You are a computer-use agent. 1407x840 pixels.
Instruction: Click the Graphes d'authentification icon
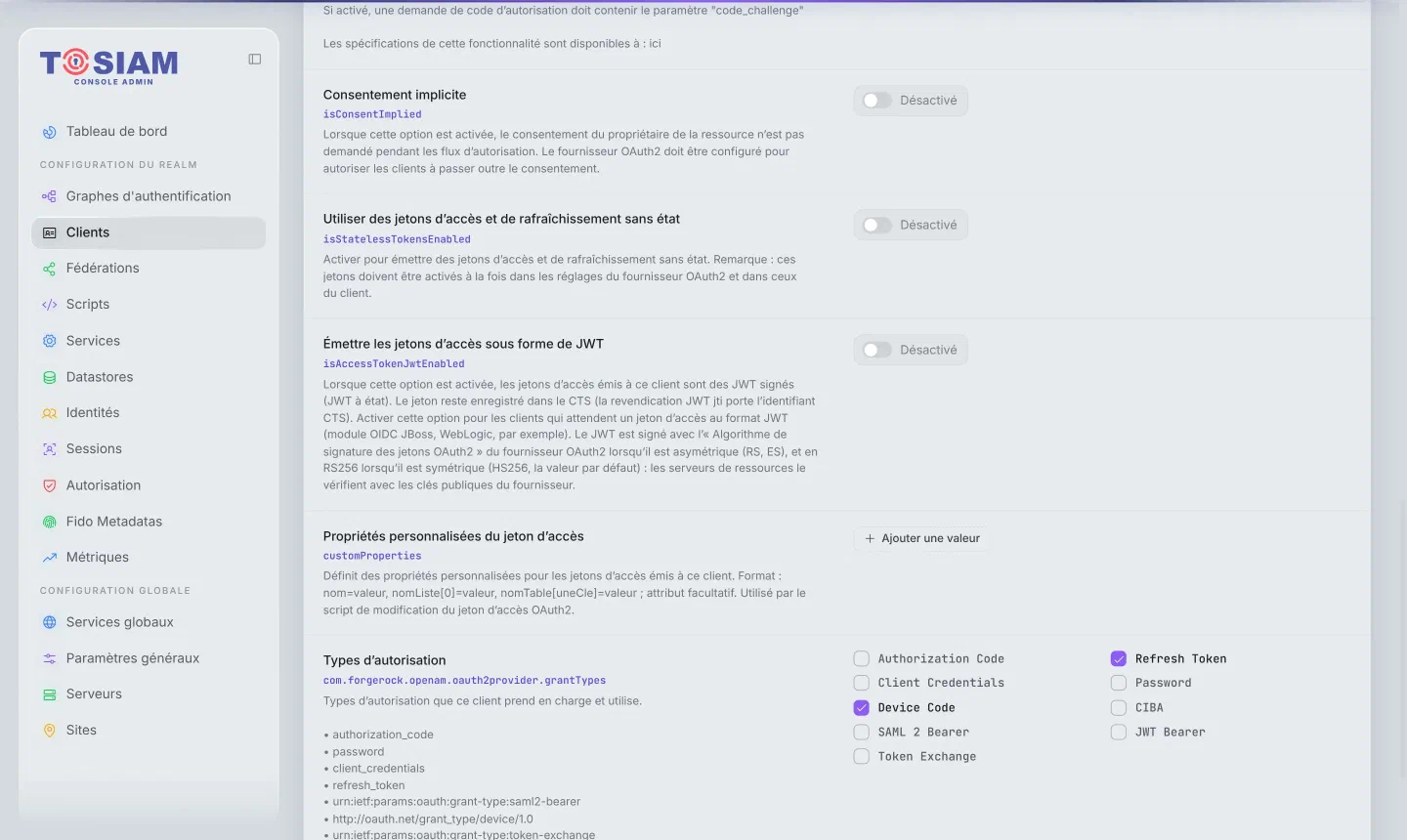(50, 196)
